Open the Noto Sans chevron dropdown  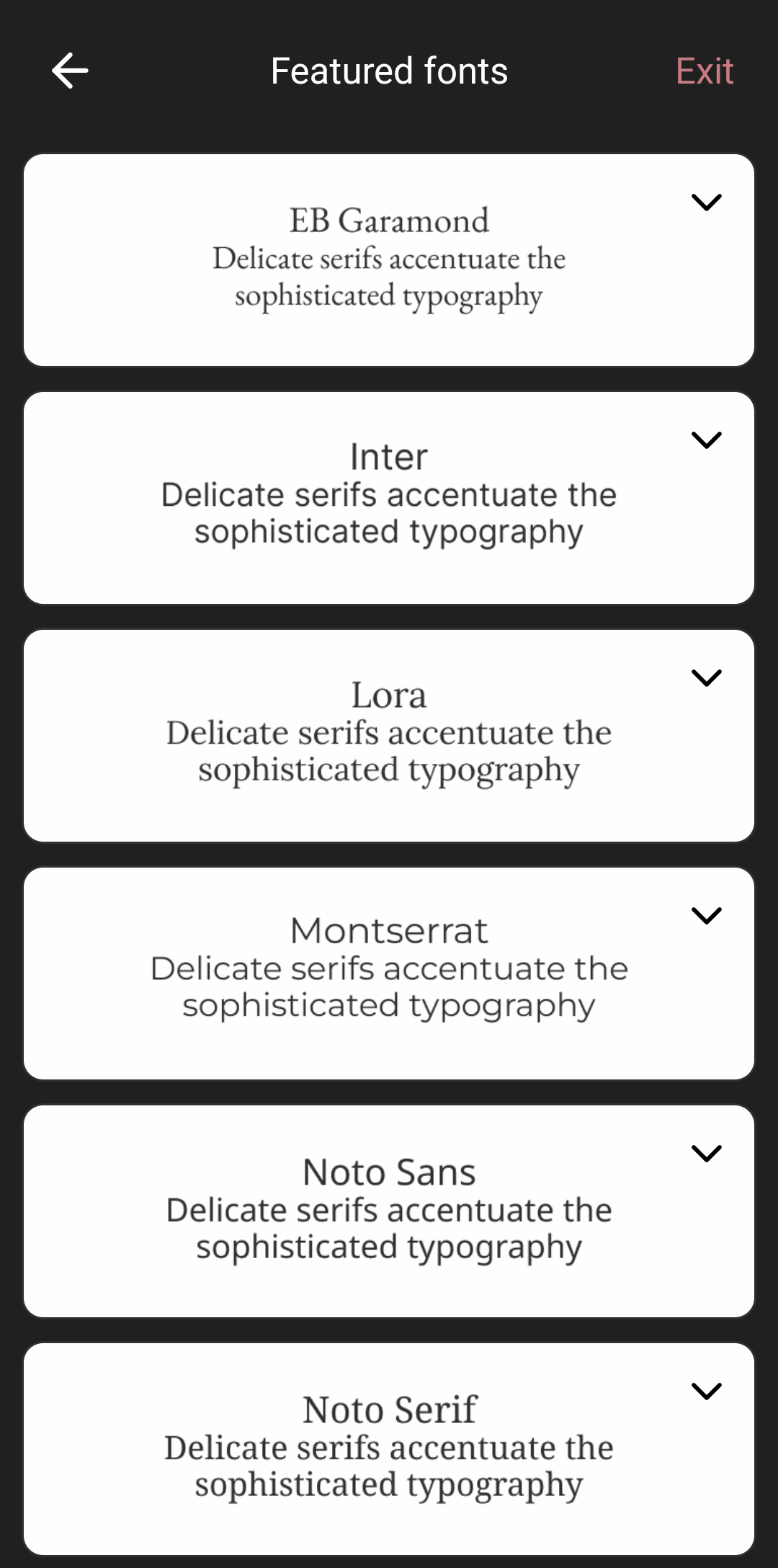point(706,1154)
